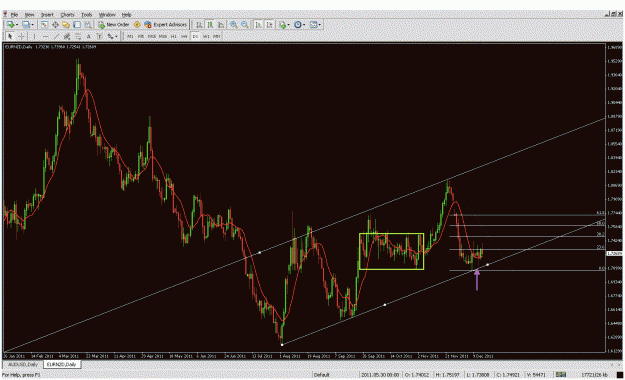The image size is (625, 380).
Task: Select the Equidistant Channel tool
Action: click(67, 36)
